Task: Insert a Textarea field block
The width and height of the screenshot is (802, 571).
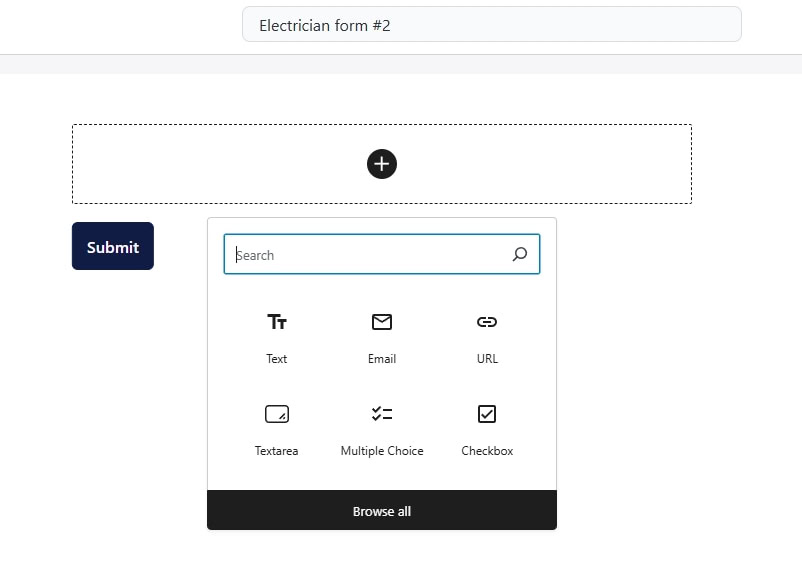Action: tap(277, 430)
